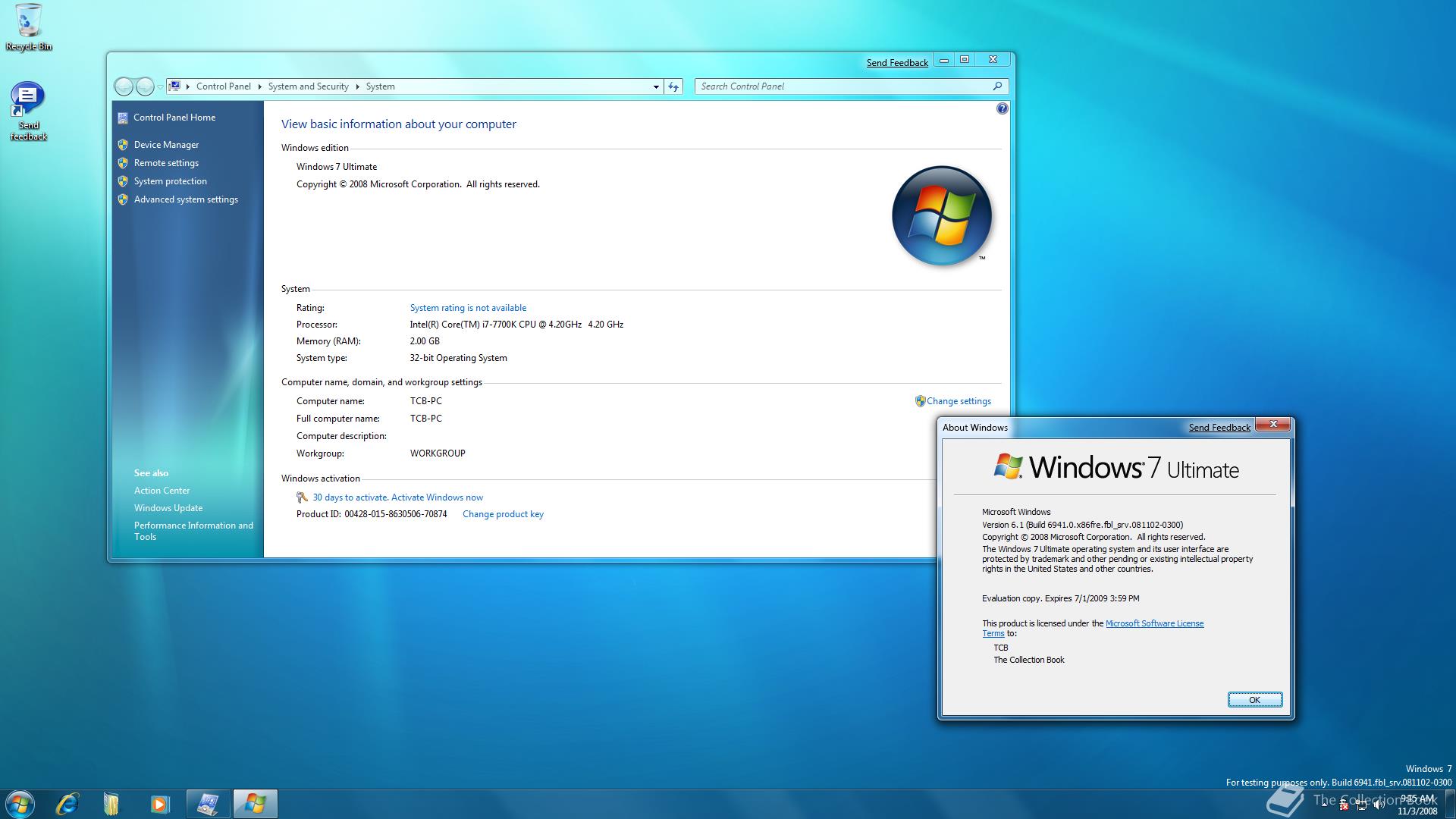Viewport: 1456px width, 819px height.
Task: Open Device Manager
Action: tap(166, 145)
